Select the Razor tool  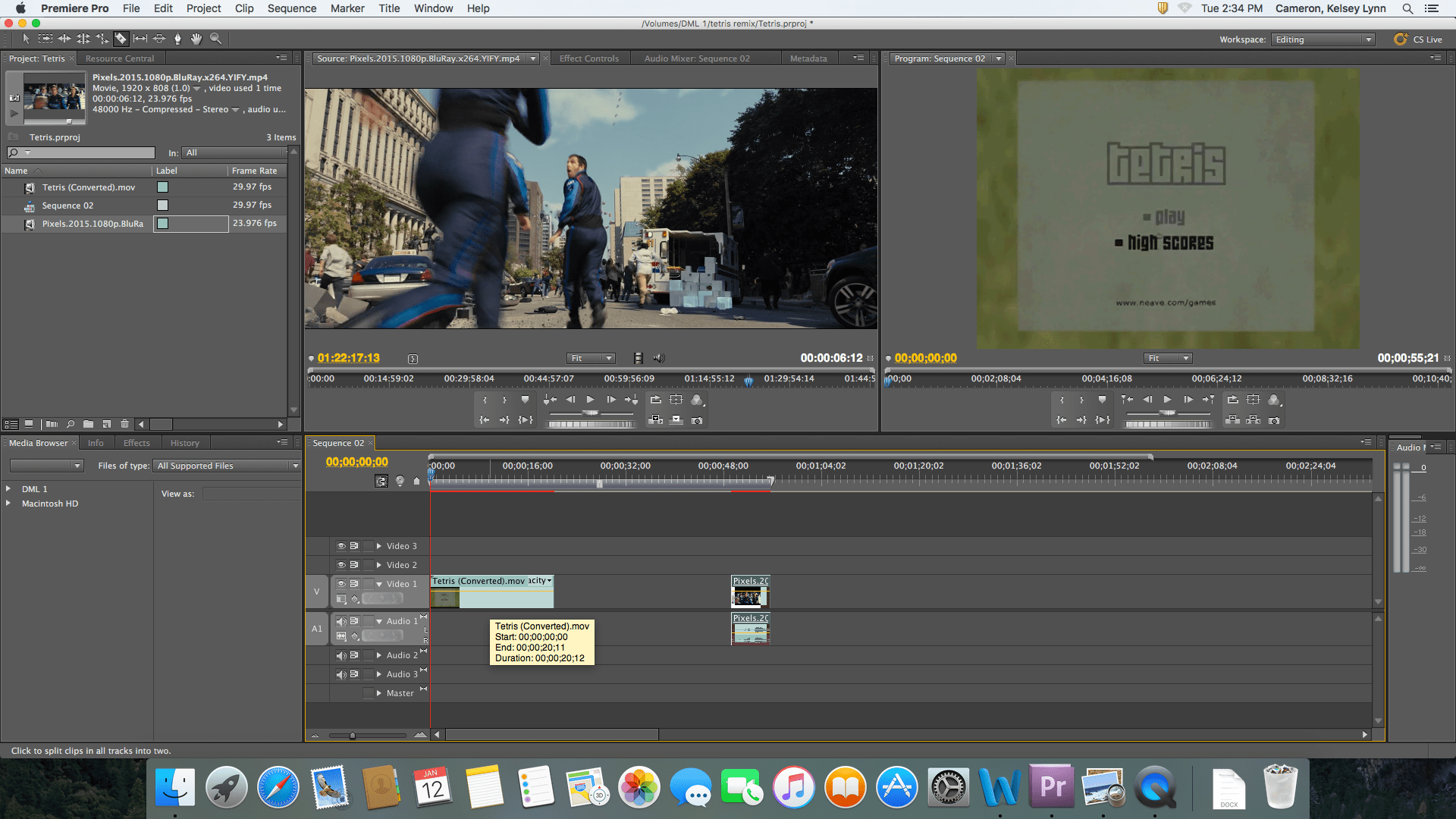point(121,39)
